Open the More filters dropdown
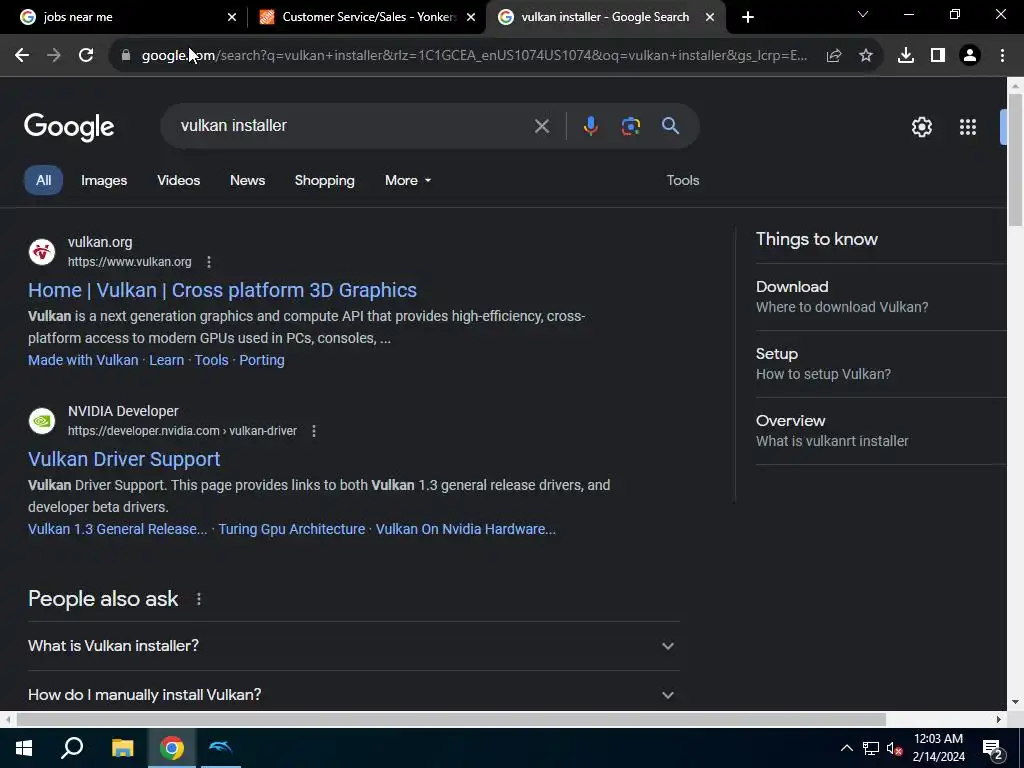Screen dimensions: 1024x768 coord(408,180)
